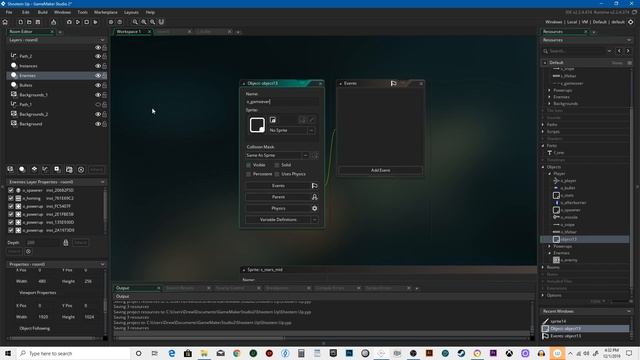Click the new sprite icon in object editor
This screenshot has width=640, height=360.
tap(273, 120)
